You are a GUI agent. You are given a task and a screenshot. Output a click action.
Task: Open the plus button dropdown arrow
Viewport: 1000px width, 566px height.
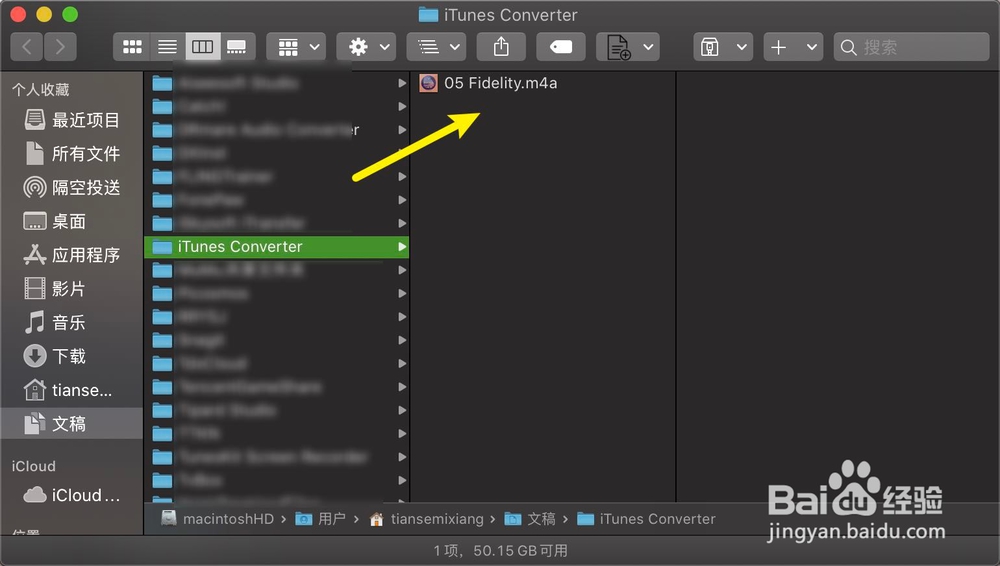[811, 47]
